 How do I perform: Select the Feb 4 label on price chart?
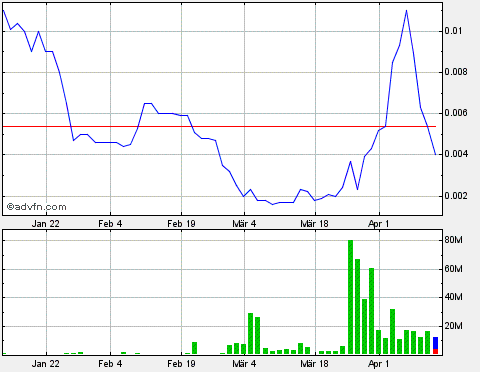[110, 224]
